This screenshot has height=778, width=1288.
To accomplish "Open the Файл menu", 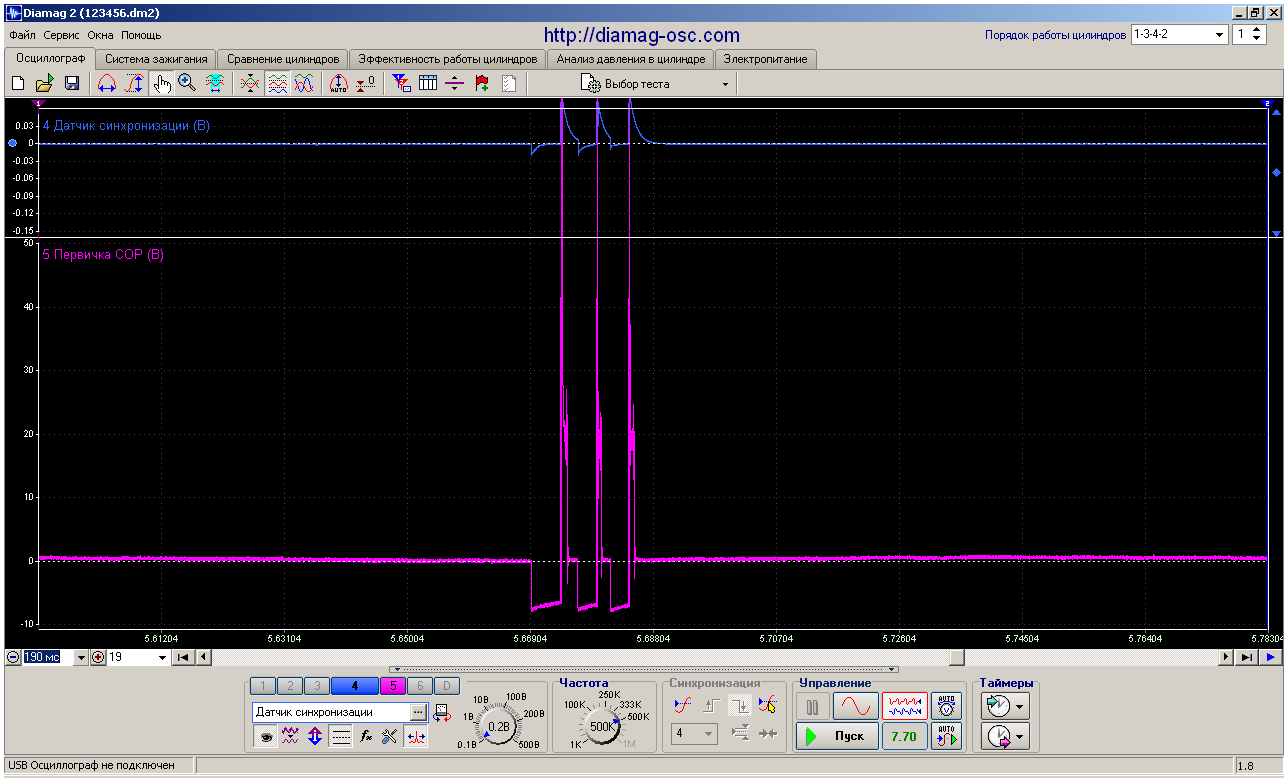I will coord(22,35).
